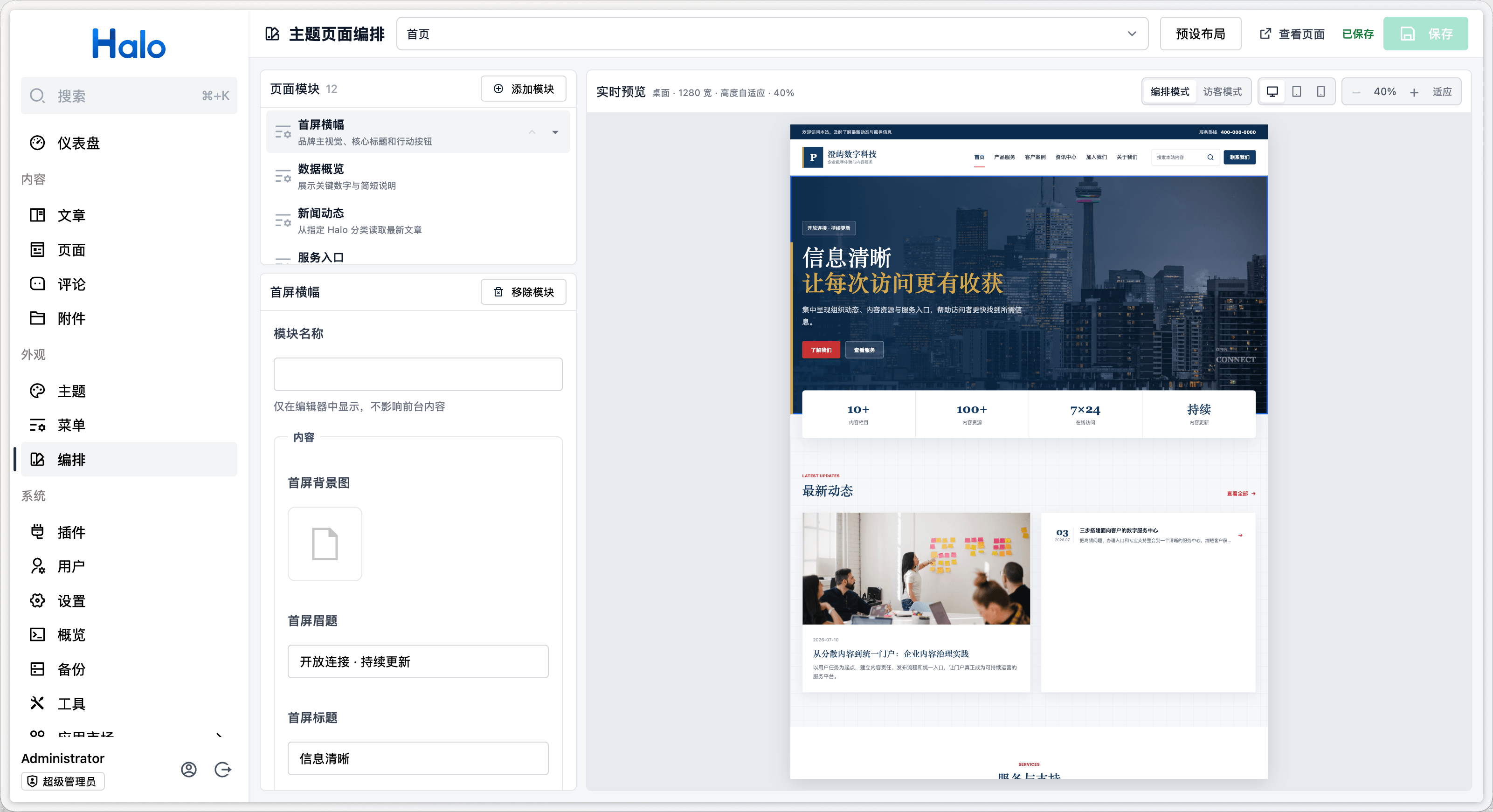Click the logout icon at sidebar bottom
Viewport: 1493px width, 812px height.
point(223,770)
